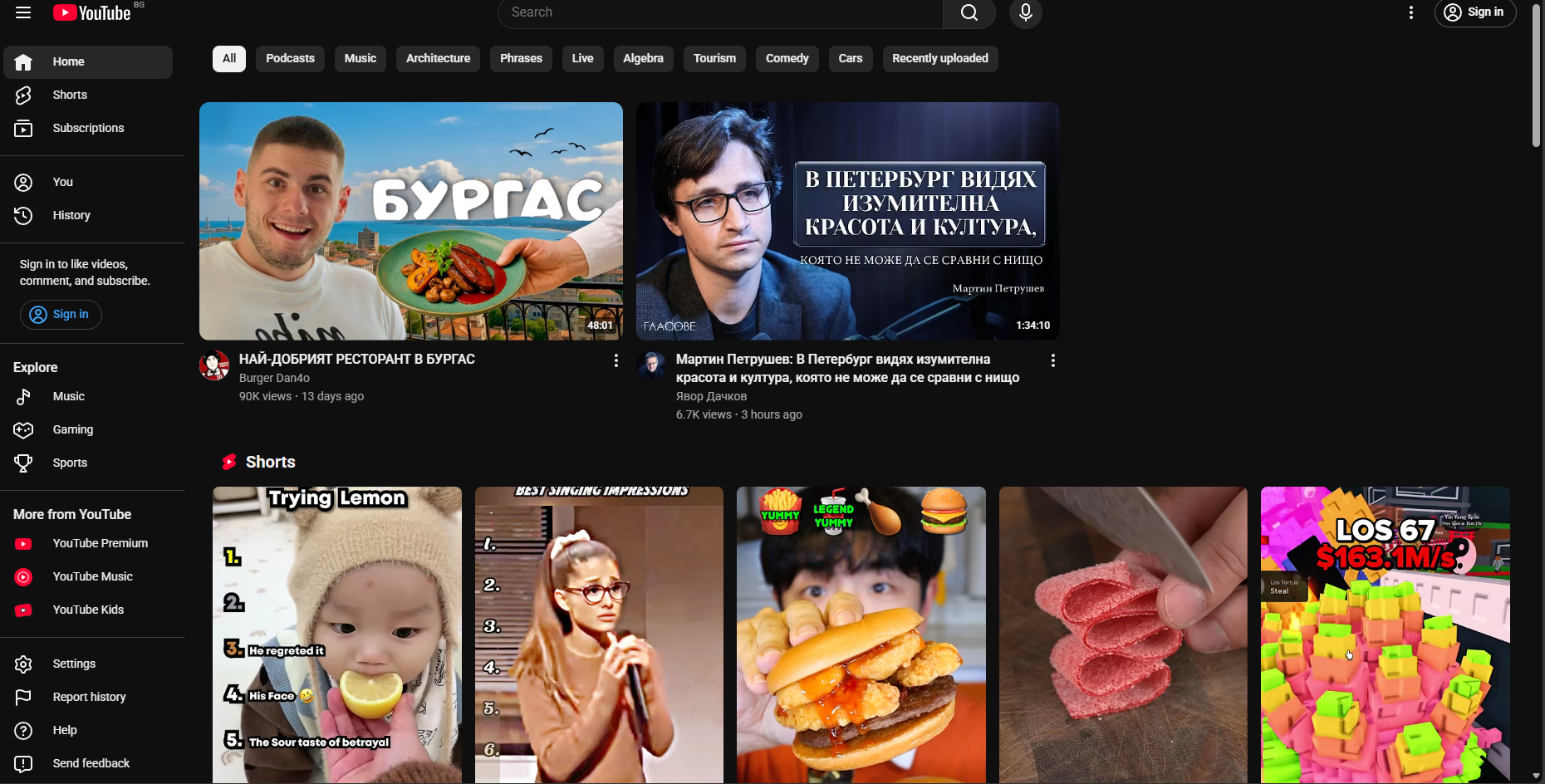The image size is (1545, 784).
Task: Click into the Search input field
Action: (720, 12)
